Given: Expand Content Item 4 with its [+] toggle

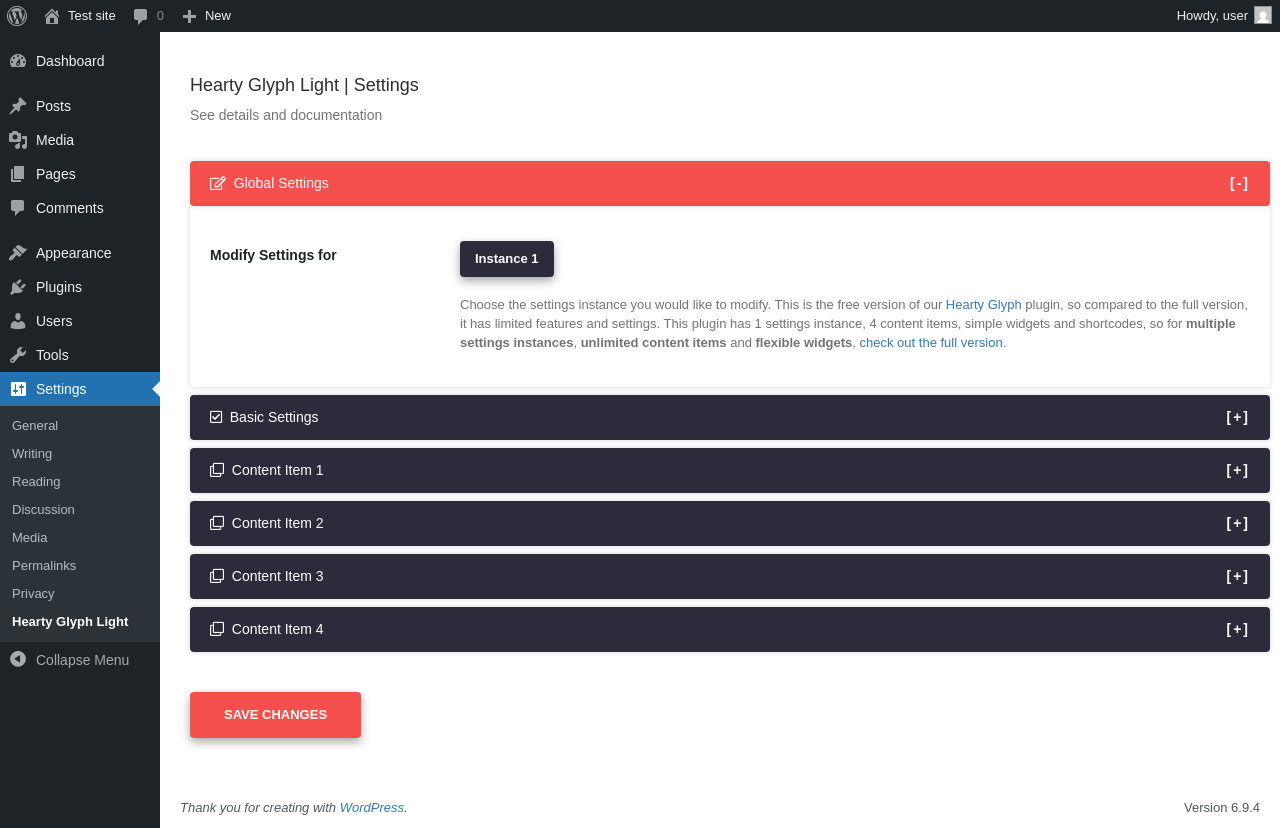Looking at the screenshot, I should pos(1238,629).
